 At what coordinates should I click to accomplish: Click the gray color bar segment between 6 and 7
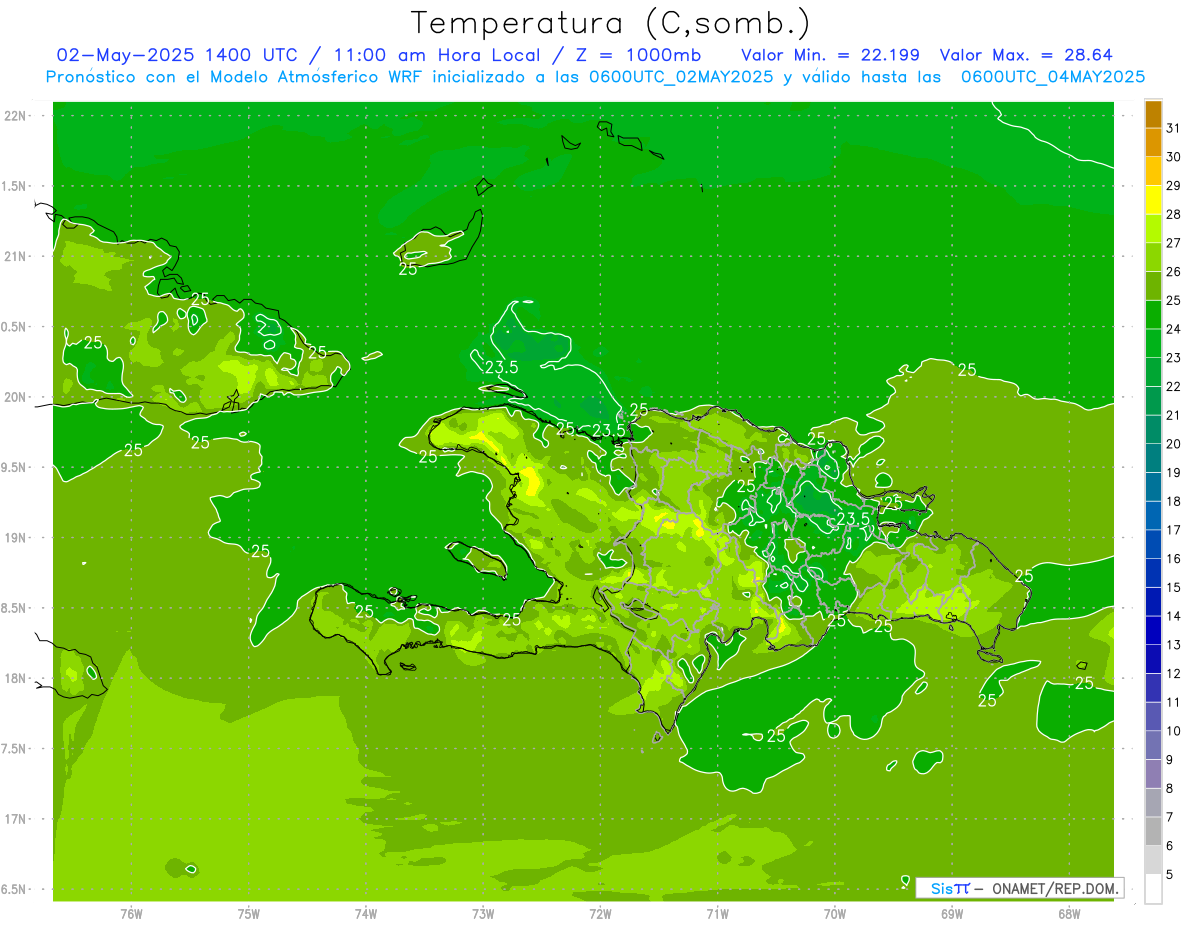pos(1153,831)
